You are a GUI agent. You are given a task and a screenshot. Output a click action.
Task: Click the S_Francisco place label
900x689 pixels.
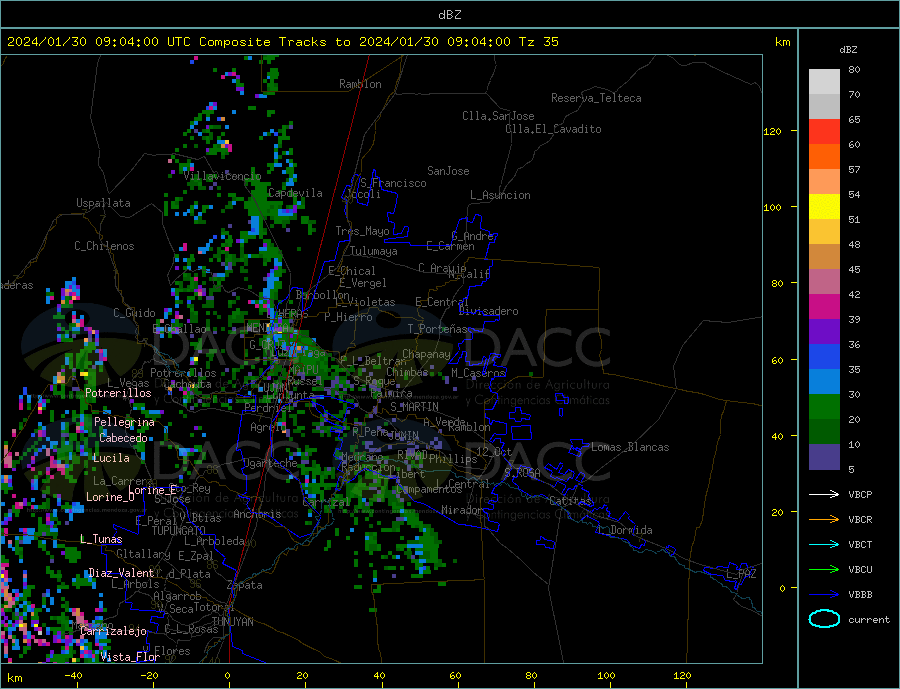(393, 183)
